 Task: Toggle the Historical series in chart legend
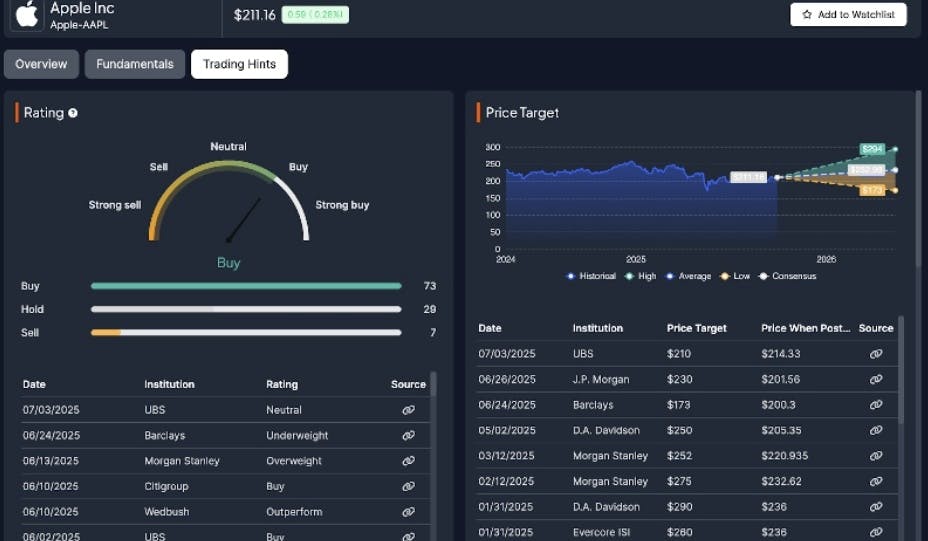(591, 276)
